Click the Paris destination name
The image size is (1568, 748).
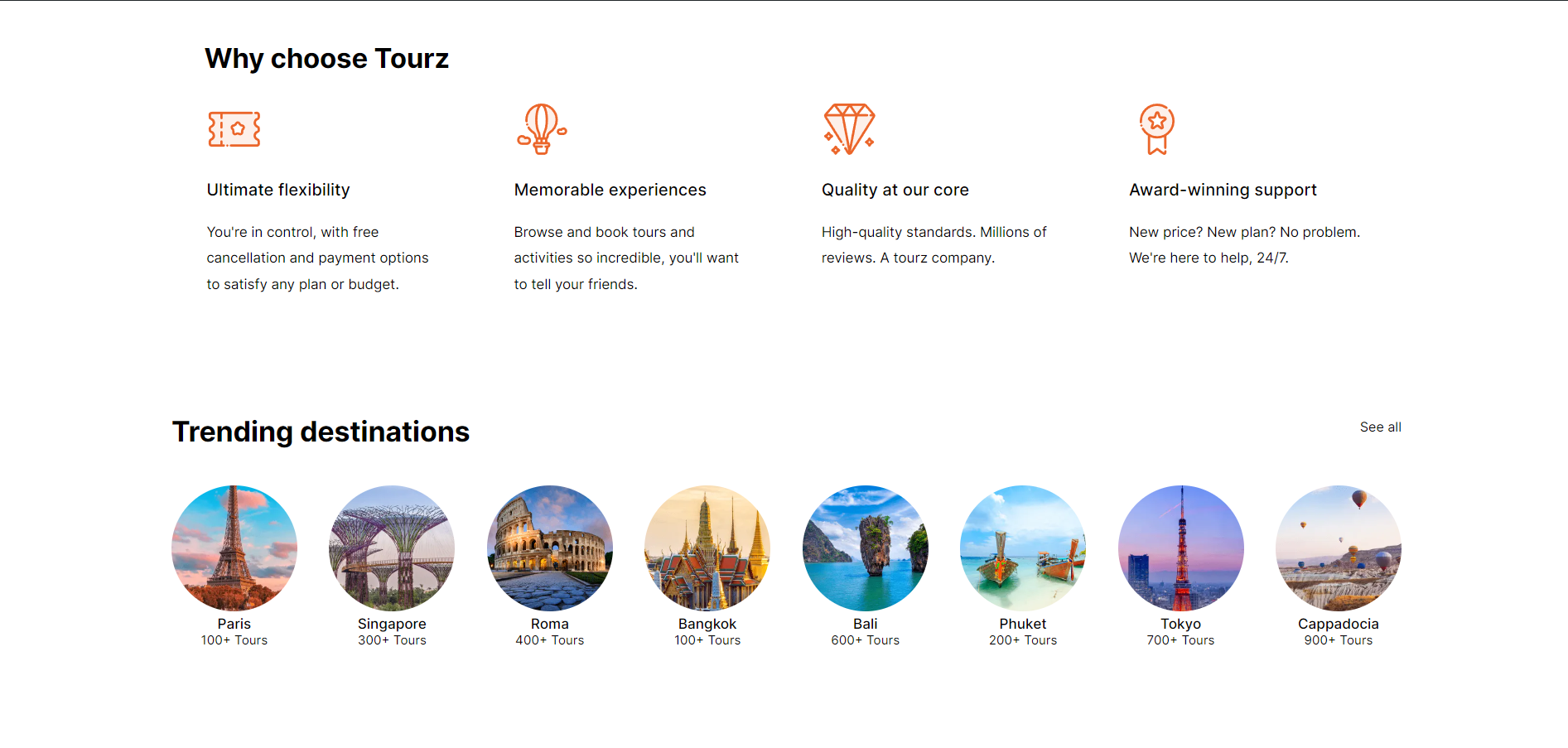tap(234, 624)
